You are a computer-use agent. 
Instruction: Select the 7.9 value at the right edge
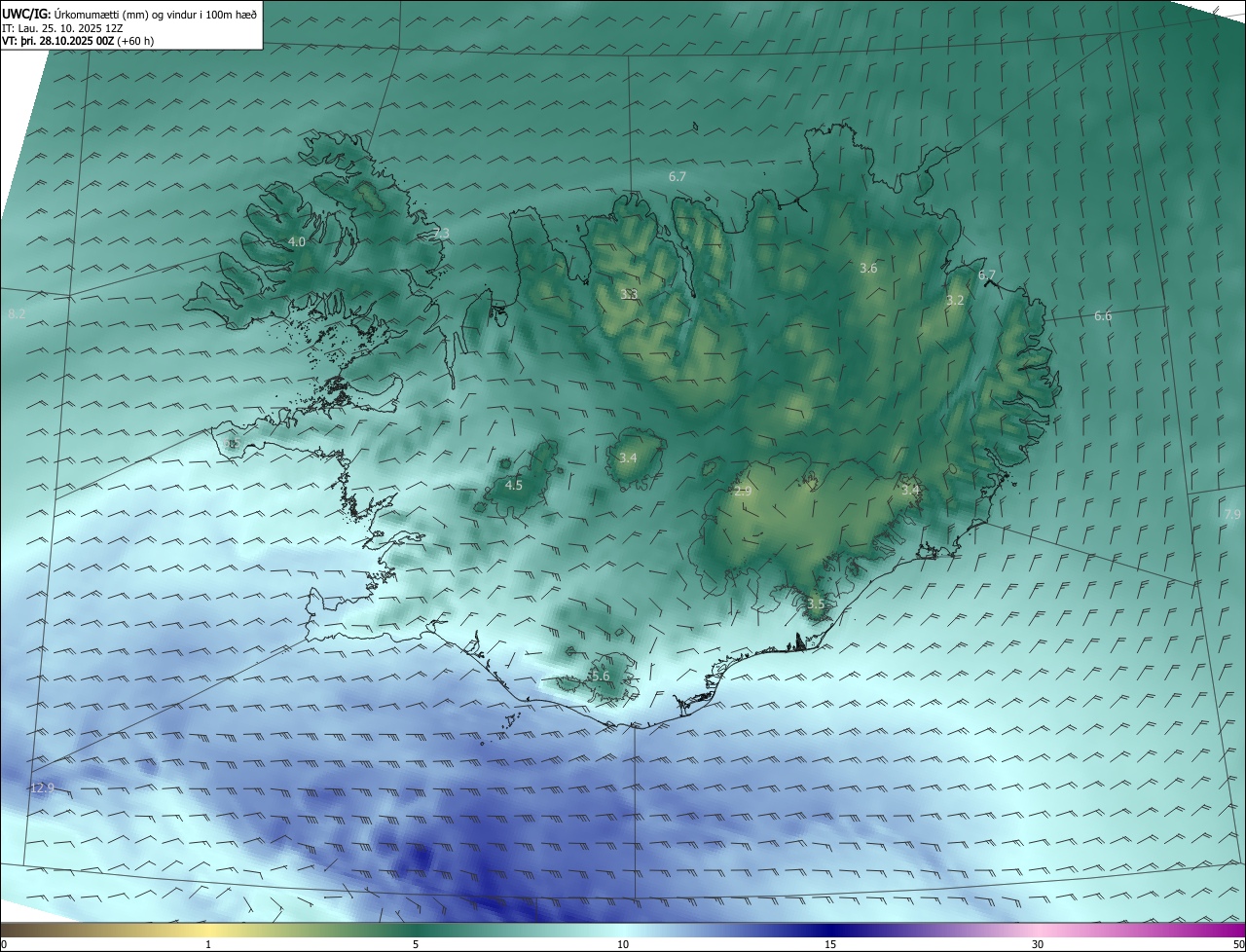click(1232, 514)
